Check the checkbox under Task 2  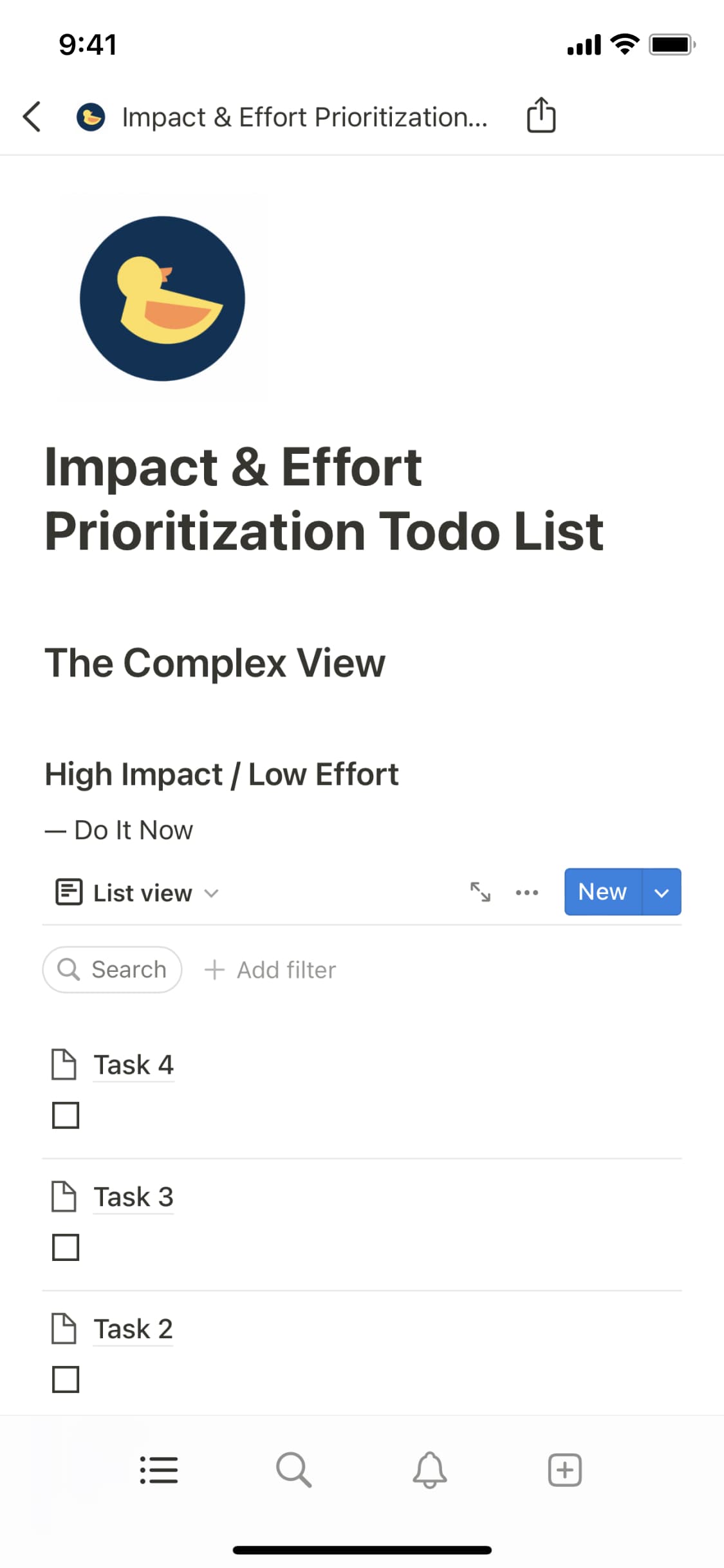(66, 1379)
